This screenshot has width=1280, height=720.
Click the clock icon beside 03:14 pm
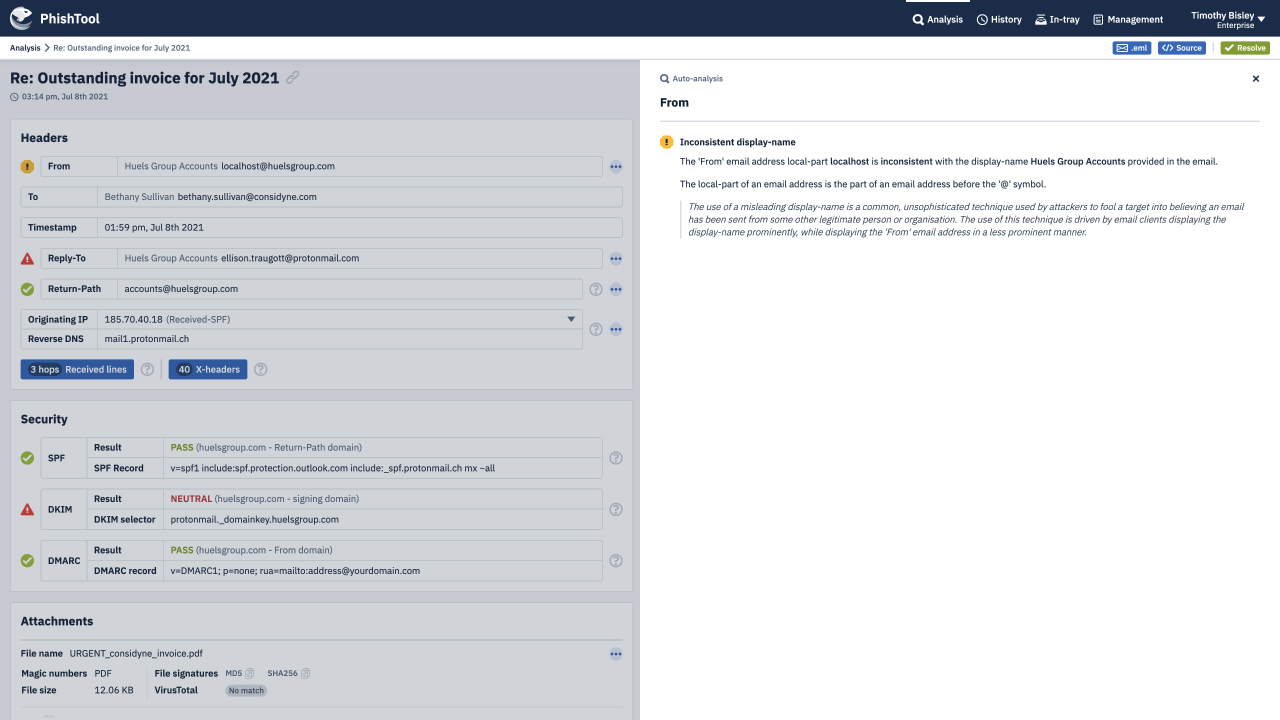click(x=14, y=97)
